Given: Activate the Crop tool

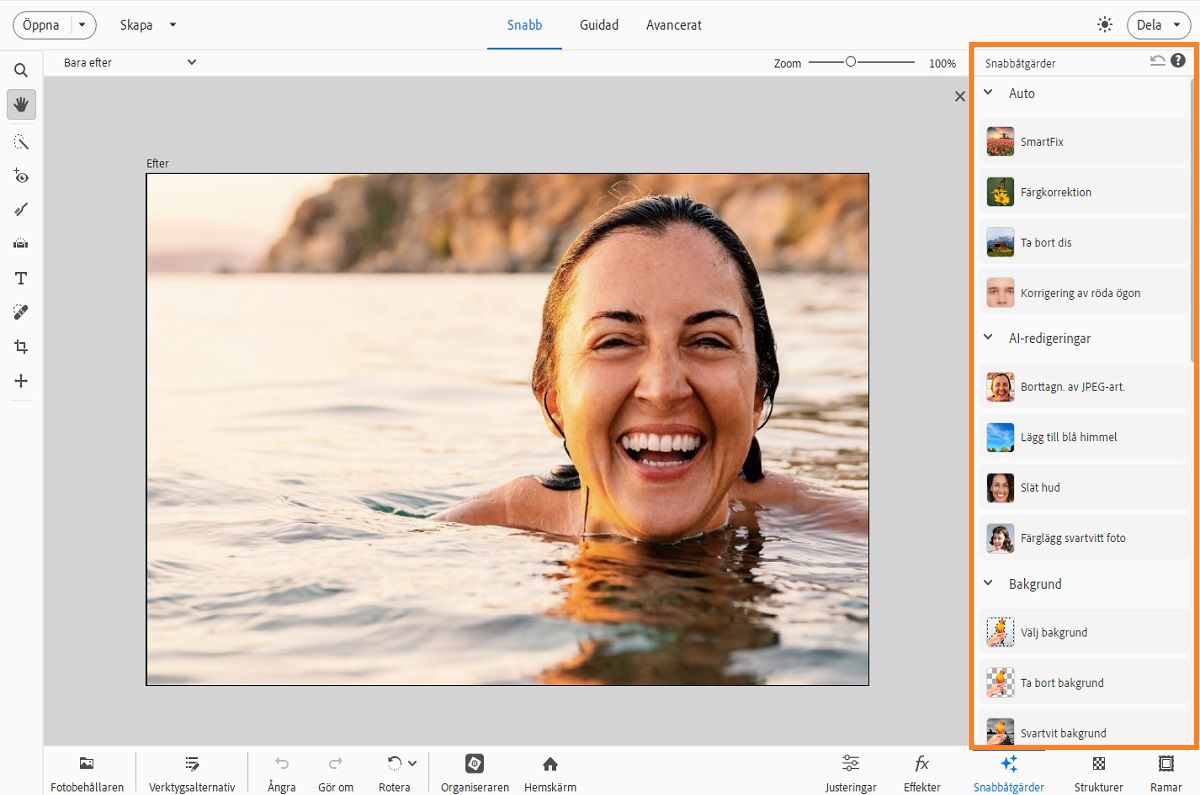Looking at the screenshot, I should click(21, 347).
